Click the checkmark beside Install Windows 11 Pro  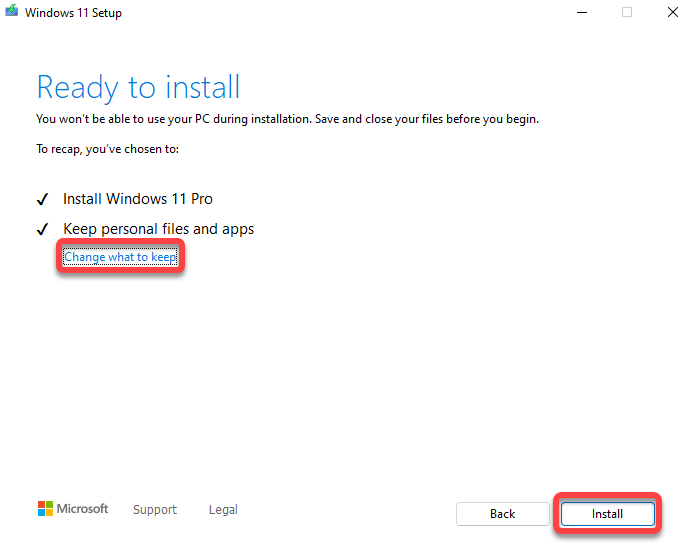point(42,200)
